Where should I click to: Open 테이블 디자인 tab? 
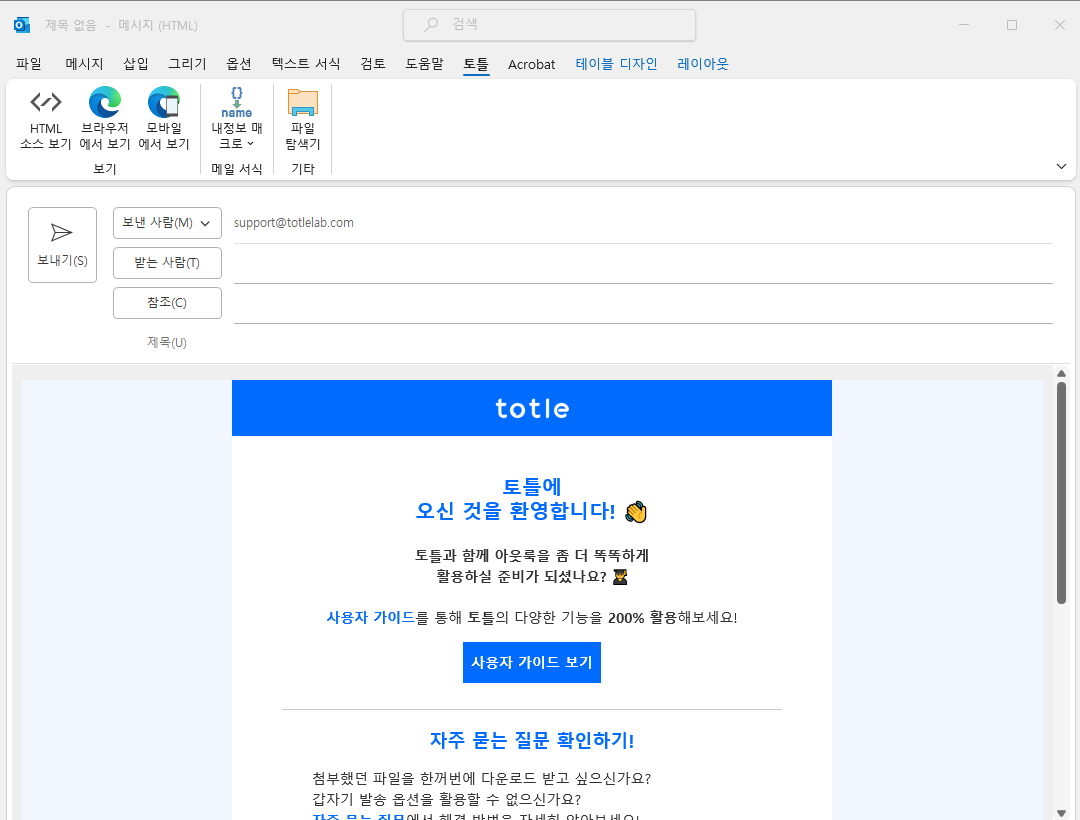click(616, 64)
